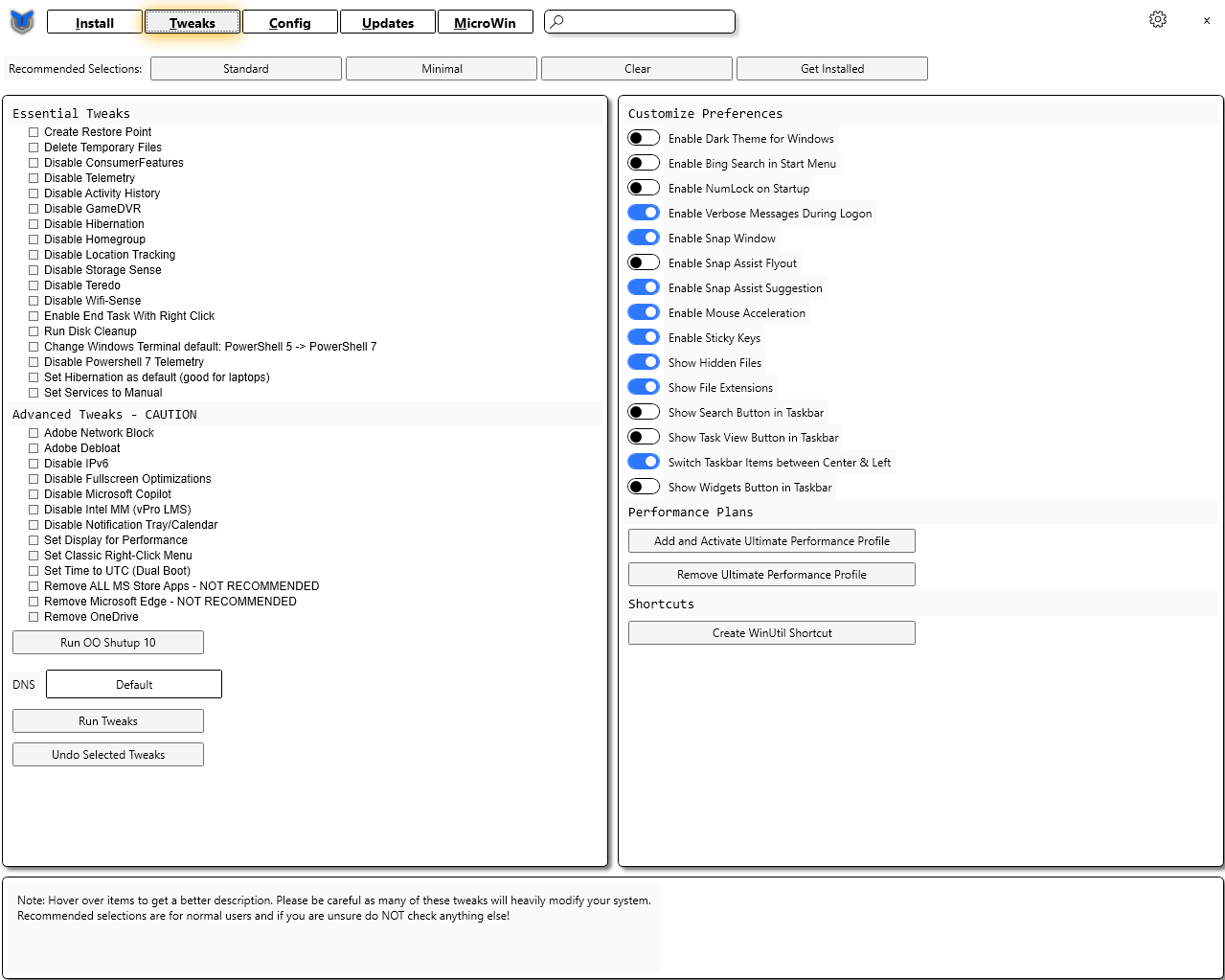The image size is (1225, 980).
Task: Open the settings gear menu
Action: point(1157,18)
